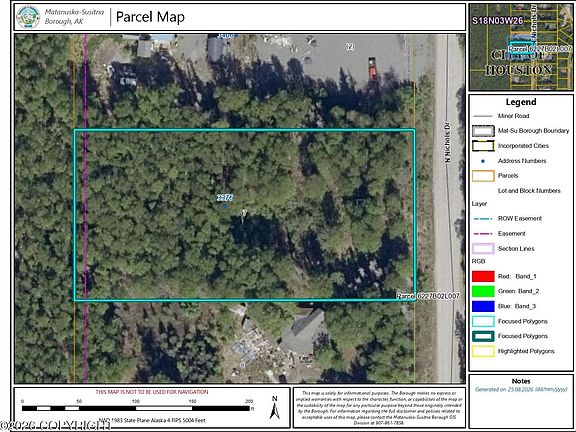Click the magenta Easement legend line
This screenshot has width=576, height=432.
(x=483, y=234)
